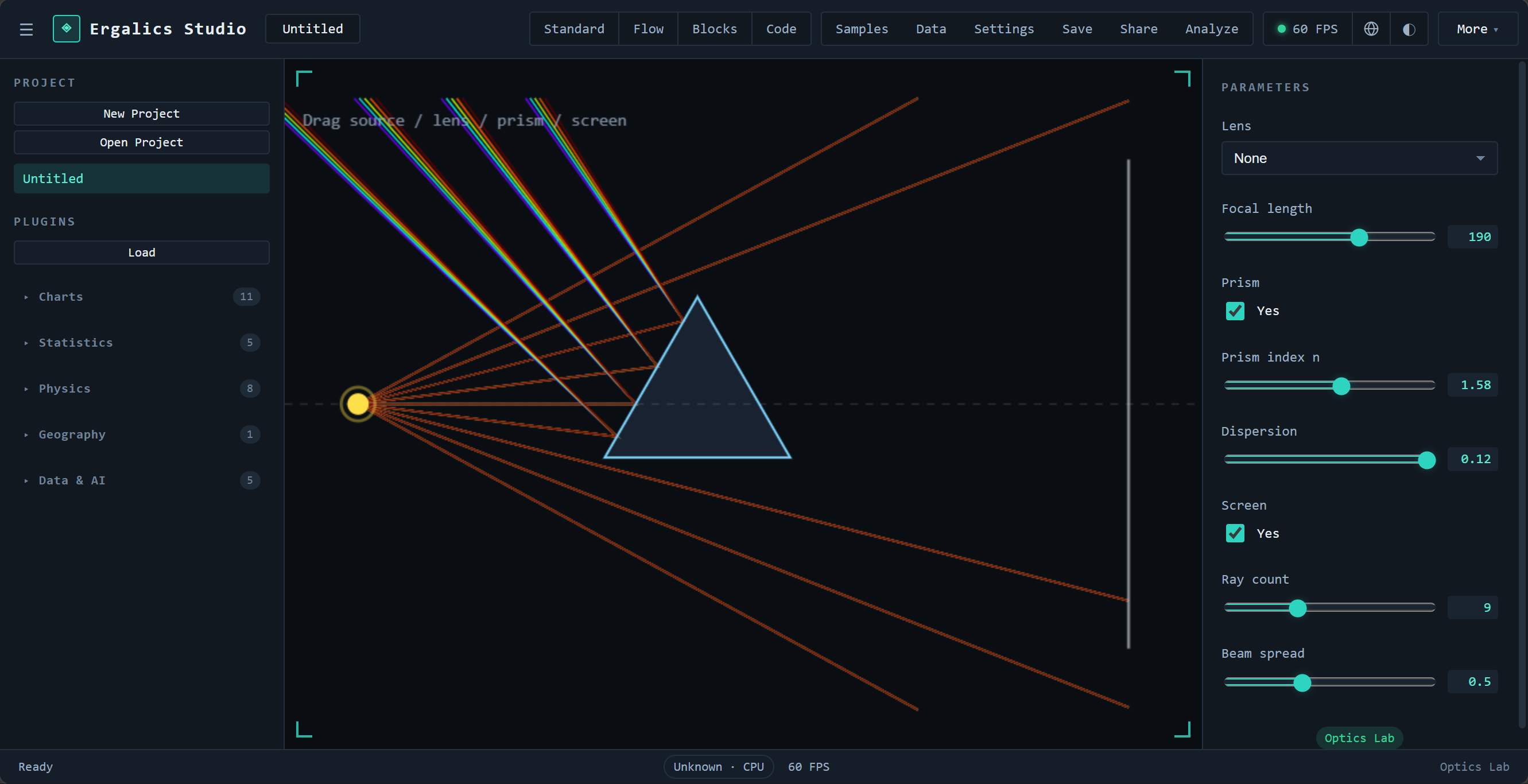Open the Samples menu
This screenshot has height=784, width=1528.
[x=861, y=29]
